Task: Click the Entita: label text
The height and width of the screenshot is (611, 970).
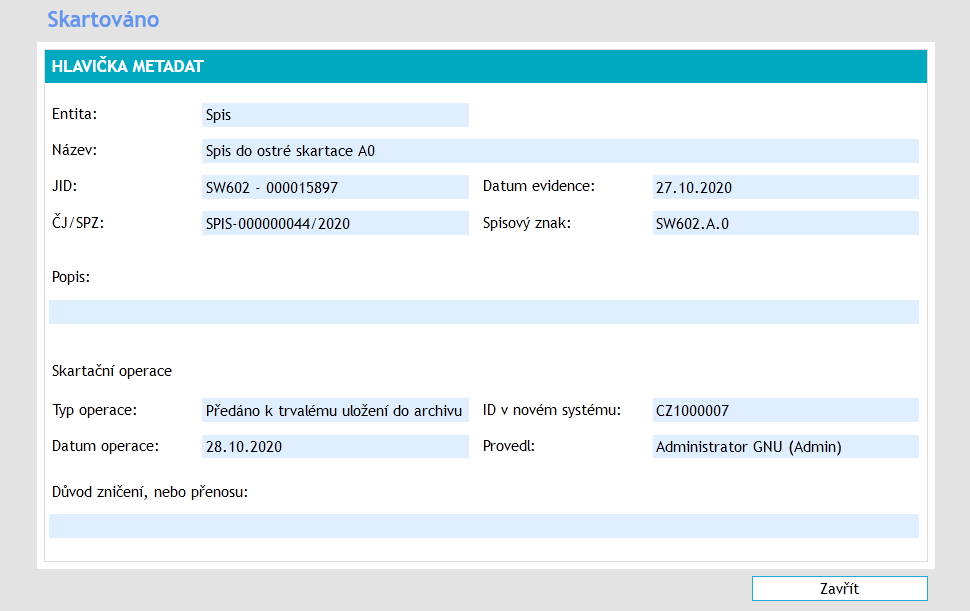Action: coord(74,114)
